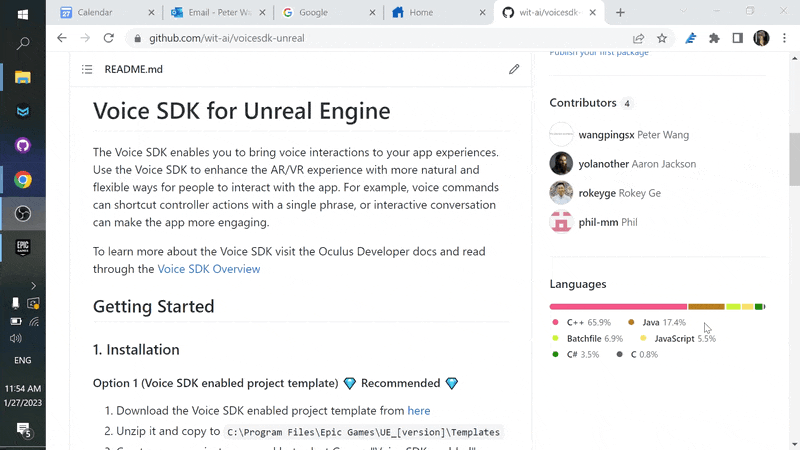Click yolanother's avatar thumbnail
The width and height of the screenshot is (800, 450).
[561, 164]
